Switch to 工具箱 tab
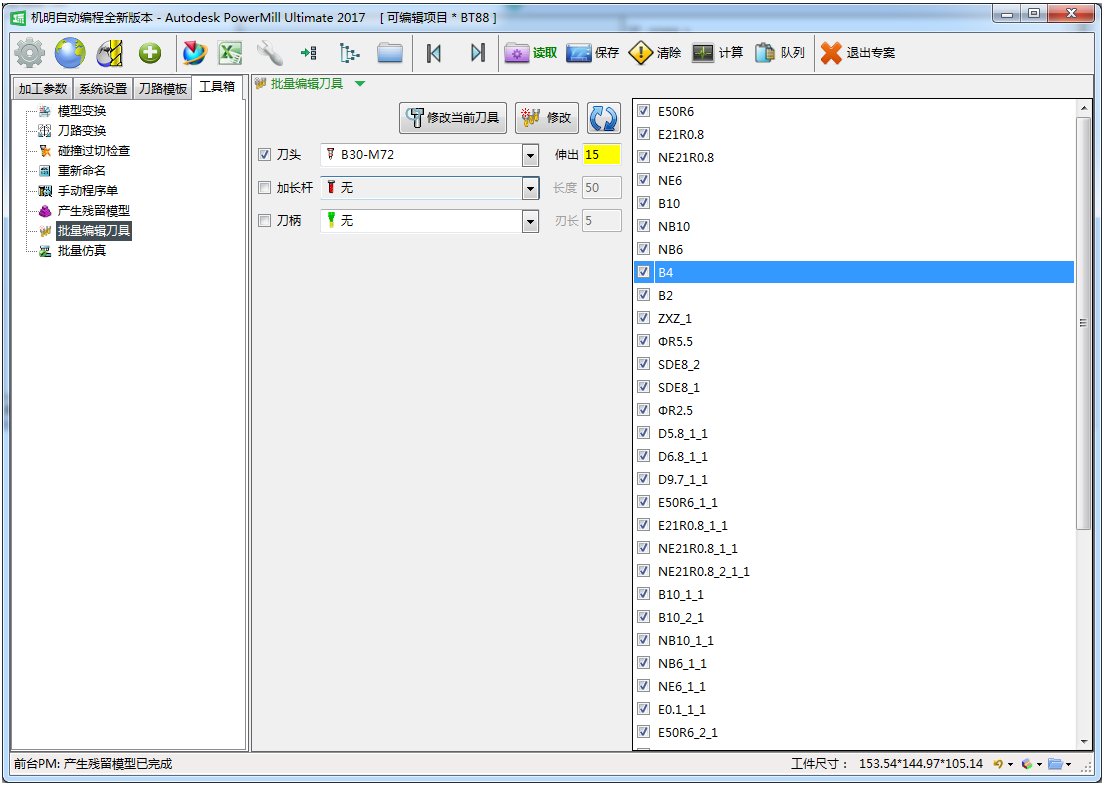 217,87
